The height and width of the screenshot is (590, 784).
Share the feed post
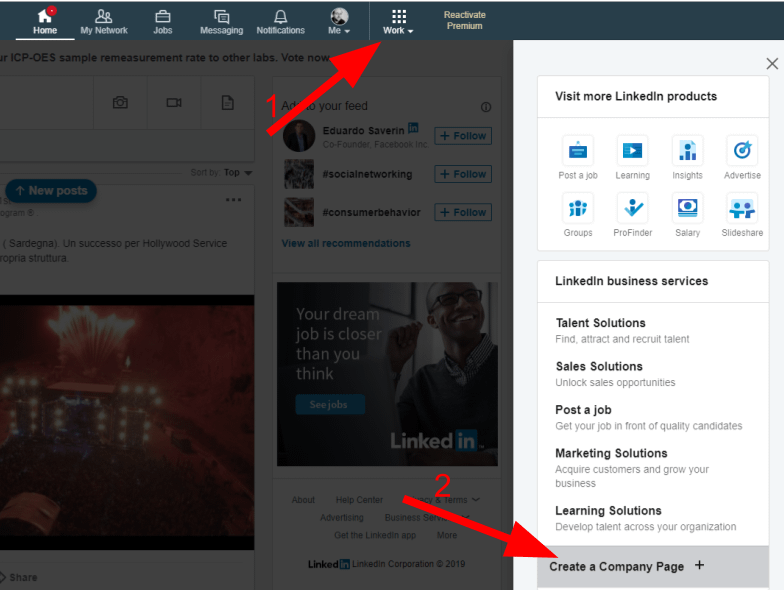coord(18,577)
